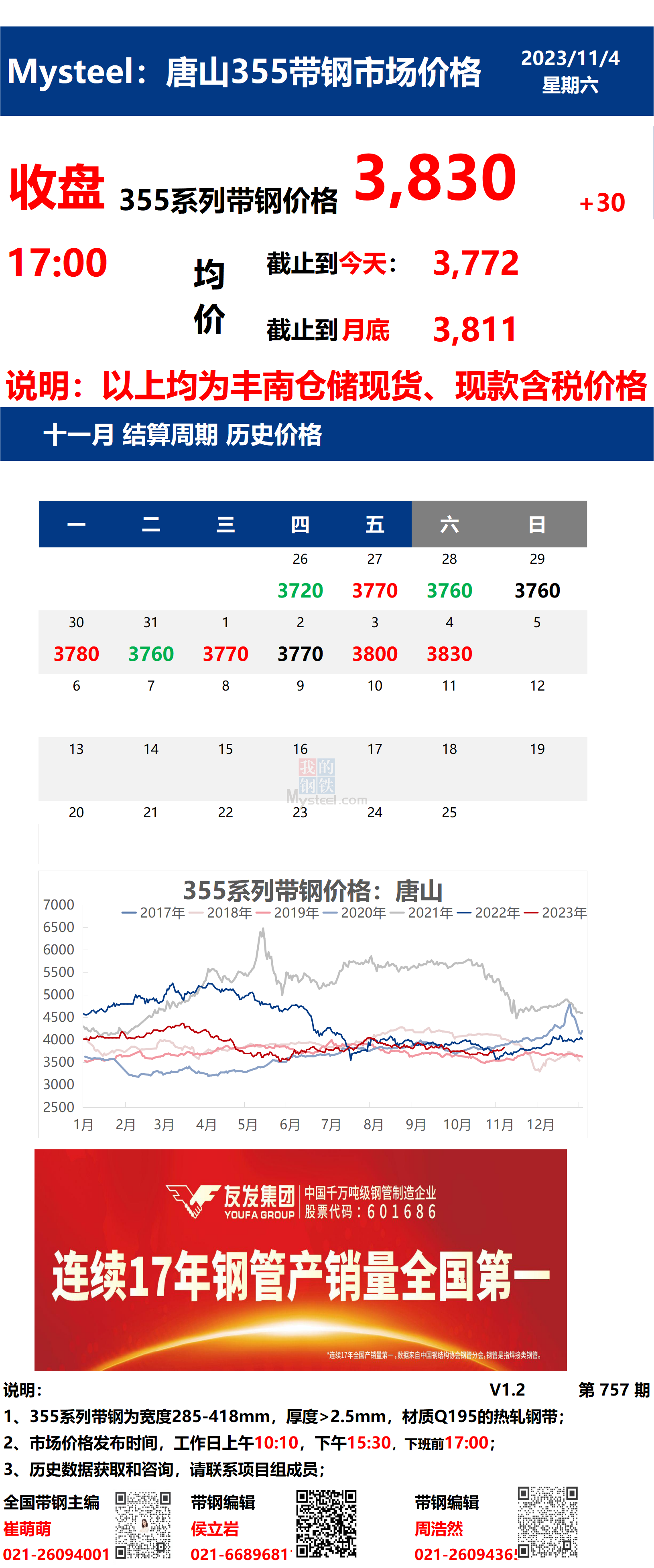Click the title Mysteel：唐山355带钢市场价格
This screenshot has height=1568, width=654.
coord(244,72)
